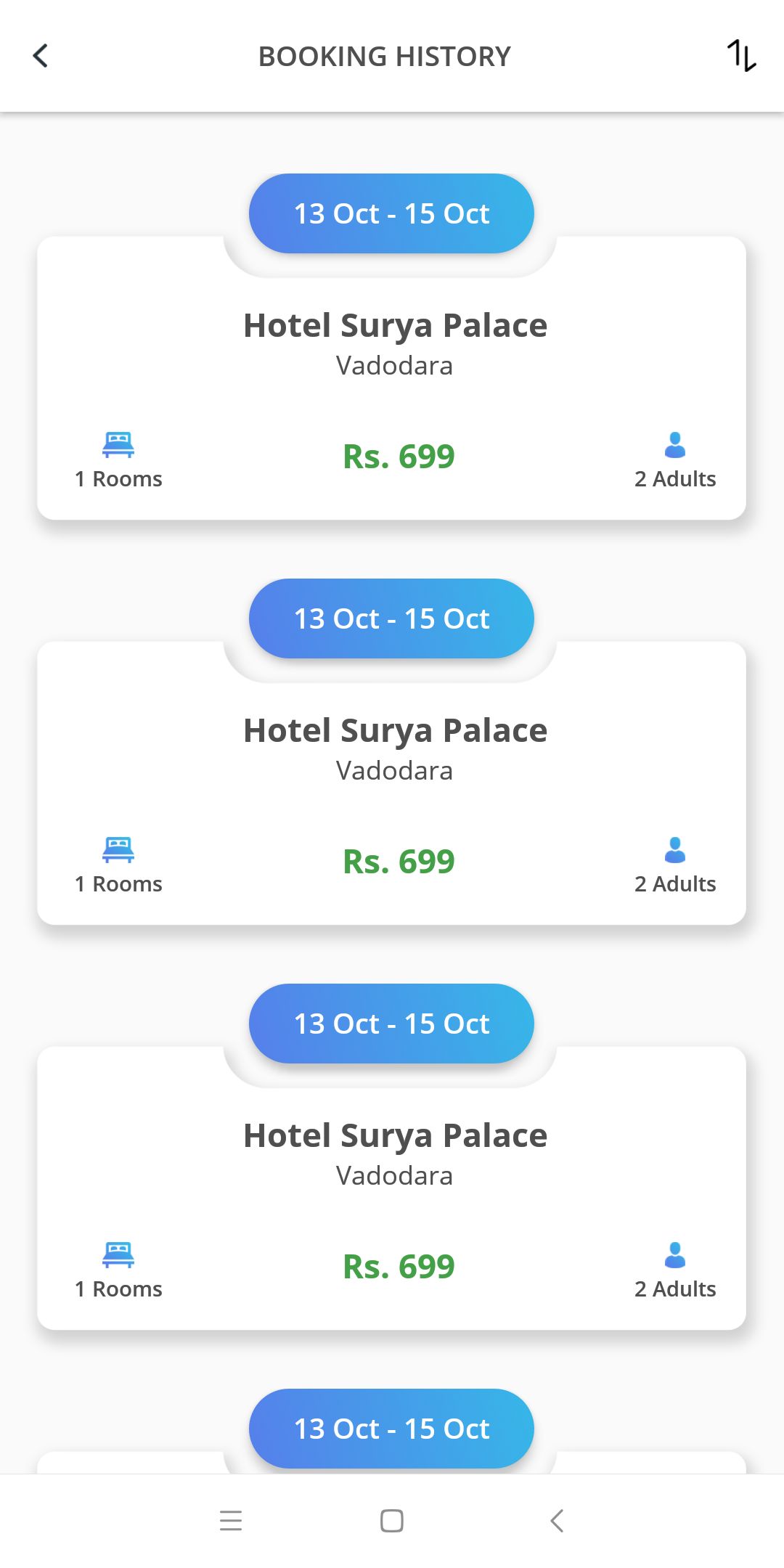Viewport: 784px width, 1568px height.
Task: Open third Hotel Surya Palace booking title
Action: (395, 1135)
